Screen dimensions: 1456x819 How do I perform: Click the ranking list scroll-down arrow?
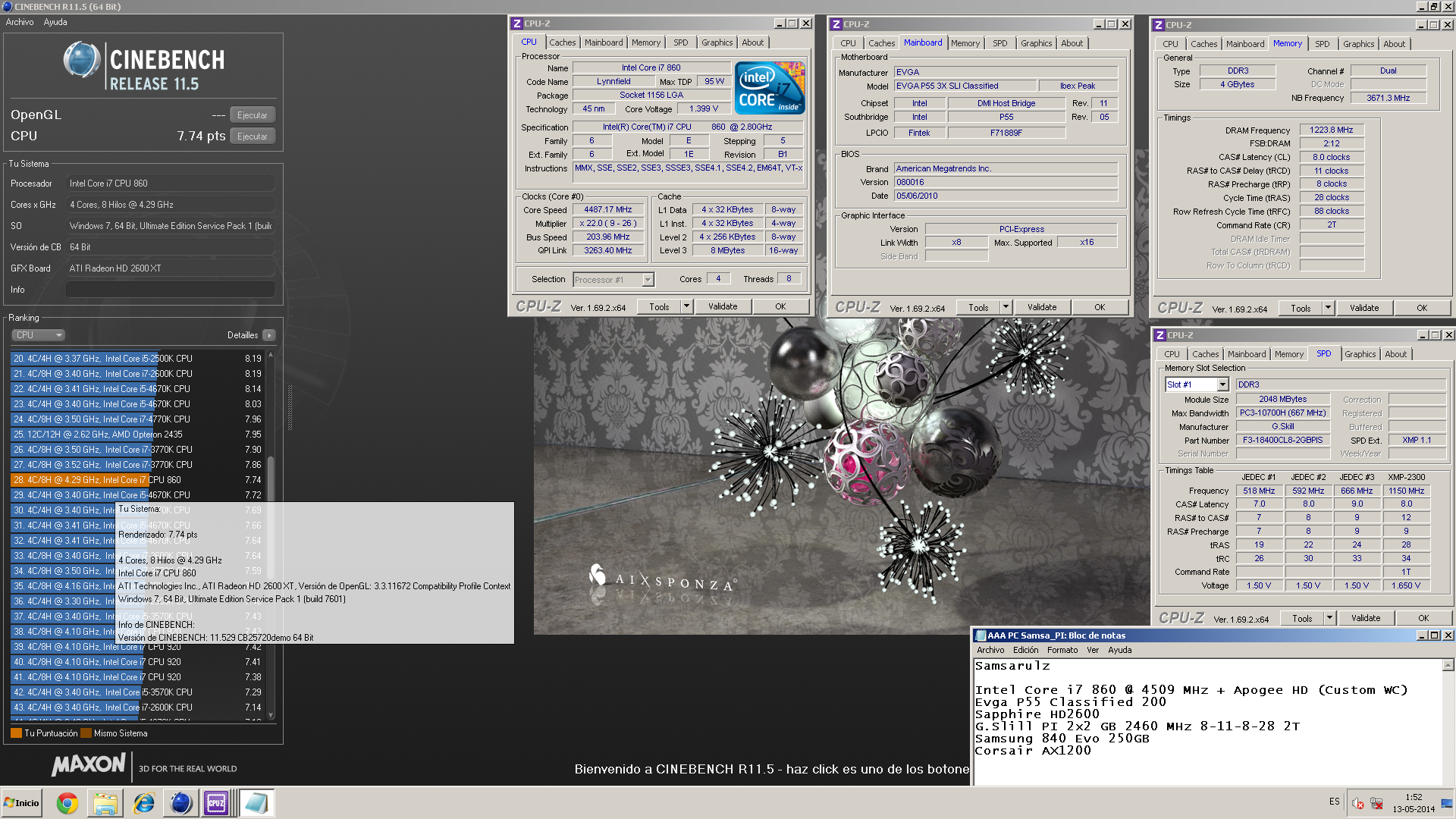(271, 714)
